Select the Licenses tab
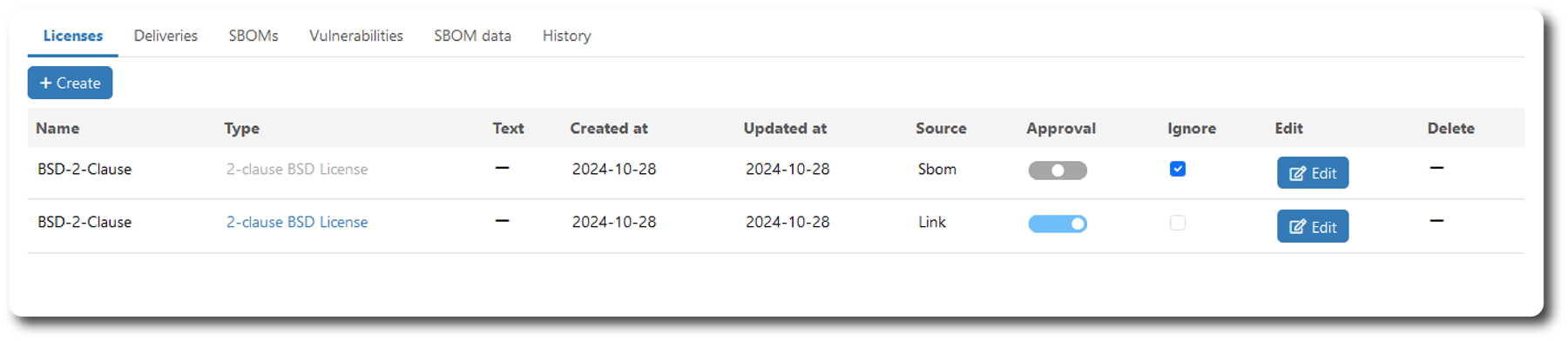The width and height of the screenshot is (1568, 341). click(x=73, y=36)
